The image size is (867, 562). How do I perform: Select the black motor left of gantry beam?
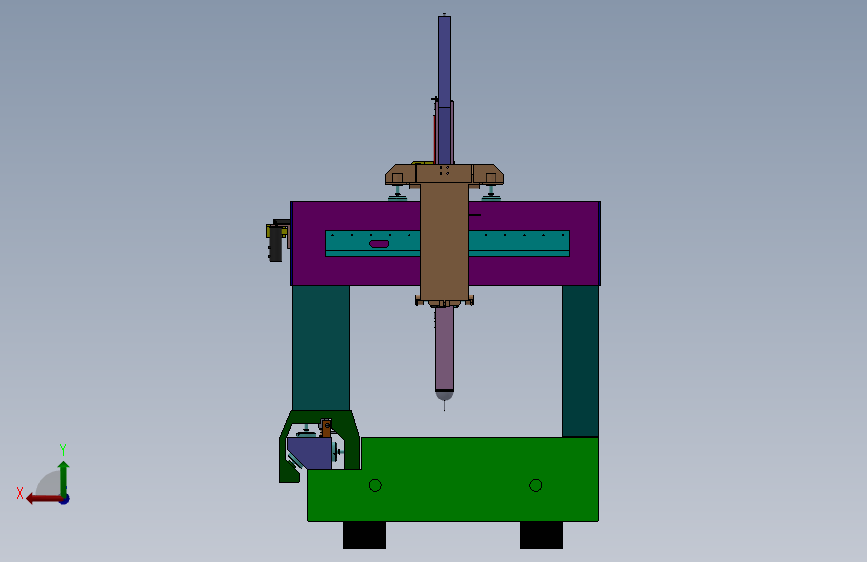coord(275,244)
